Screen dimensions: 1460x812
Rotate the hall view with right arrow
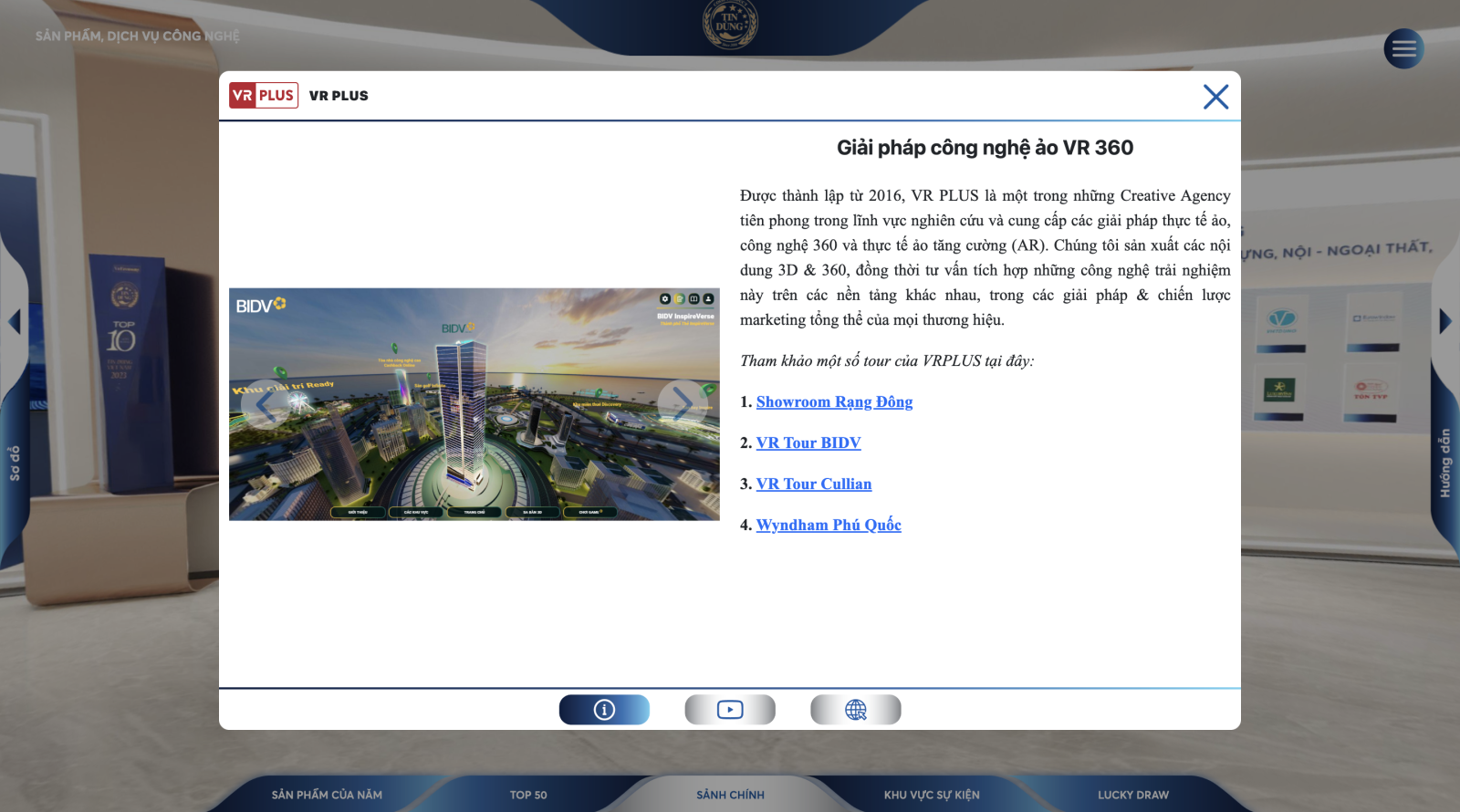pos(1444,321)
